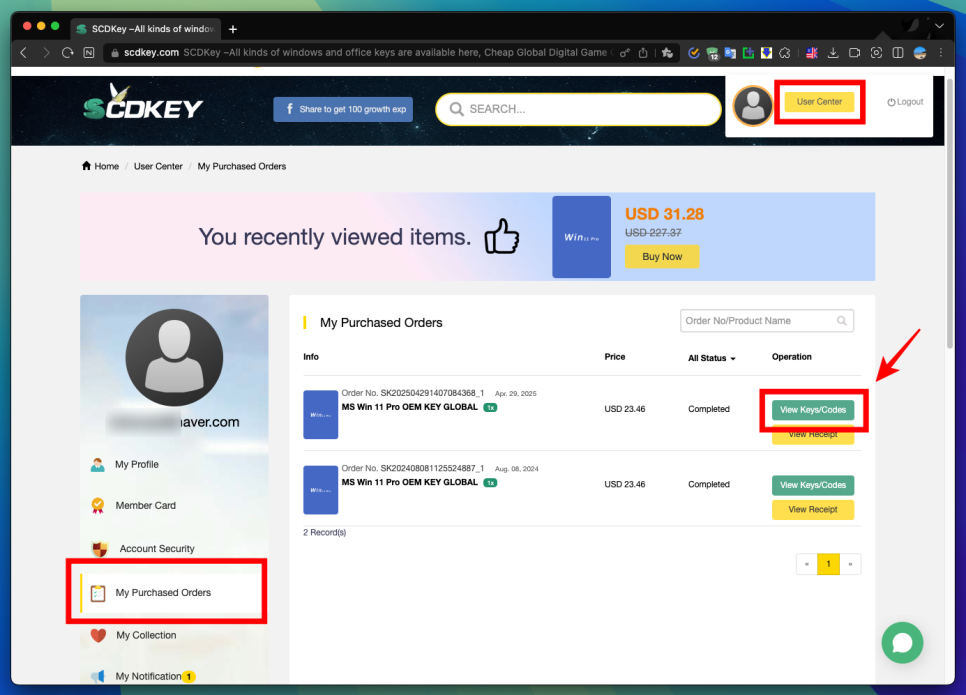
Task: Go to pagination page 1
Action: [828, 564]
